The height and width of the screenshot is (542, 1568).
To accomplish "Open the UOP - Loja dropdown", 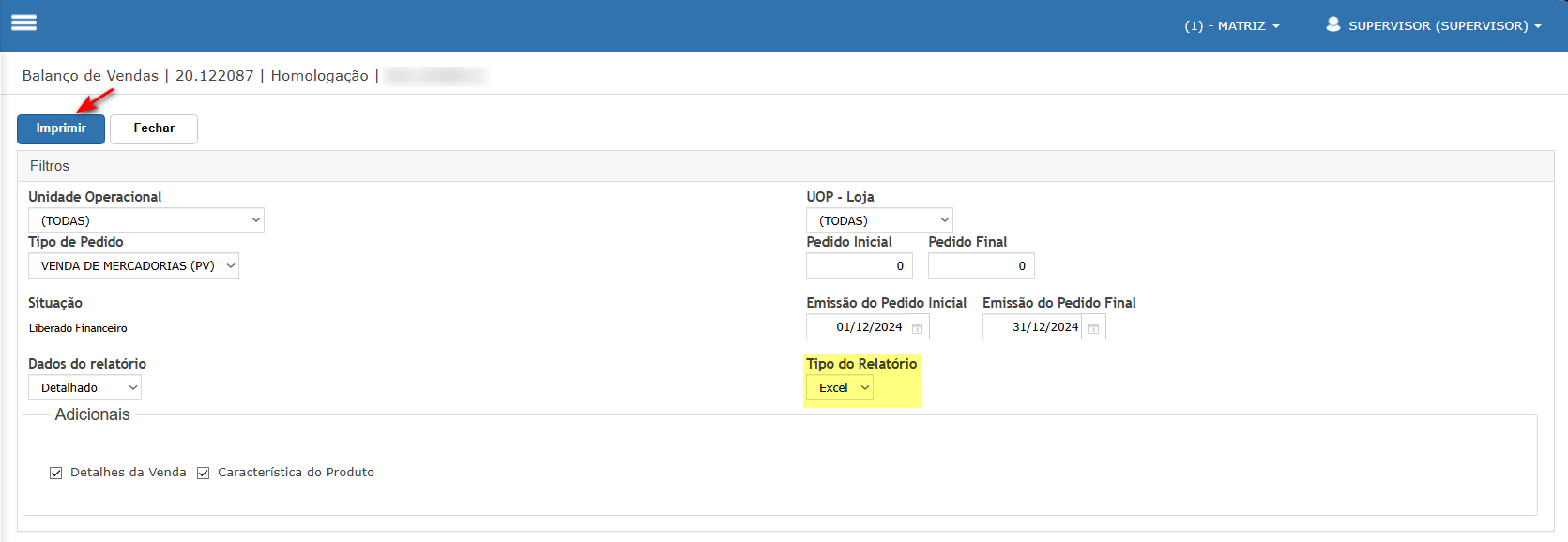I will [x=879, y=220].
